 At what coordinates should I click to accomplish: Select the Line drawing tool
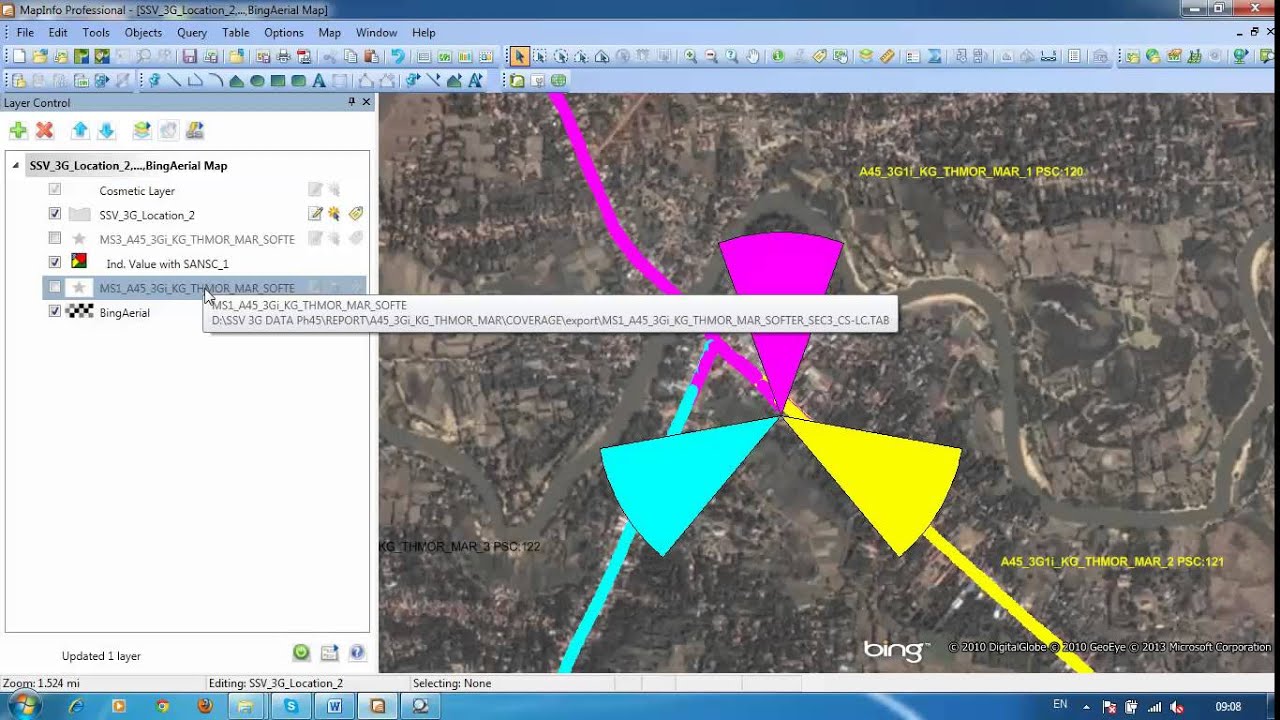174,81
